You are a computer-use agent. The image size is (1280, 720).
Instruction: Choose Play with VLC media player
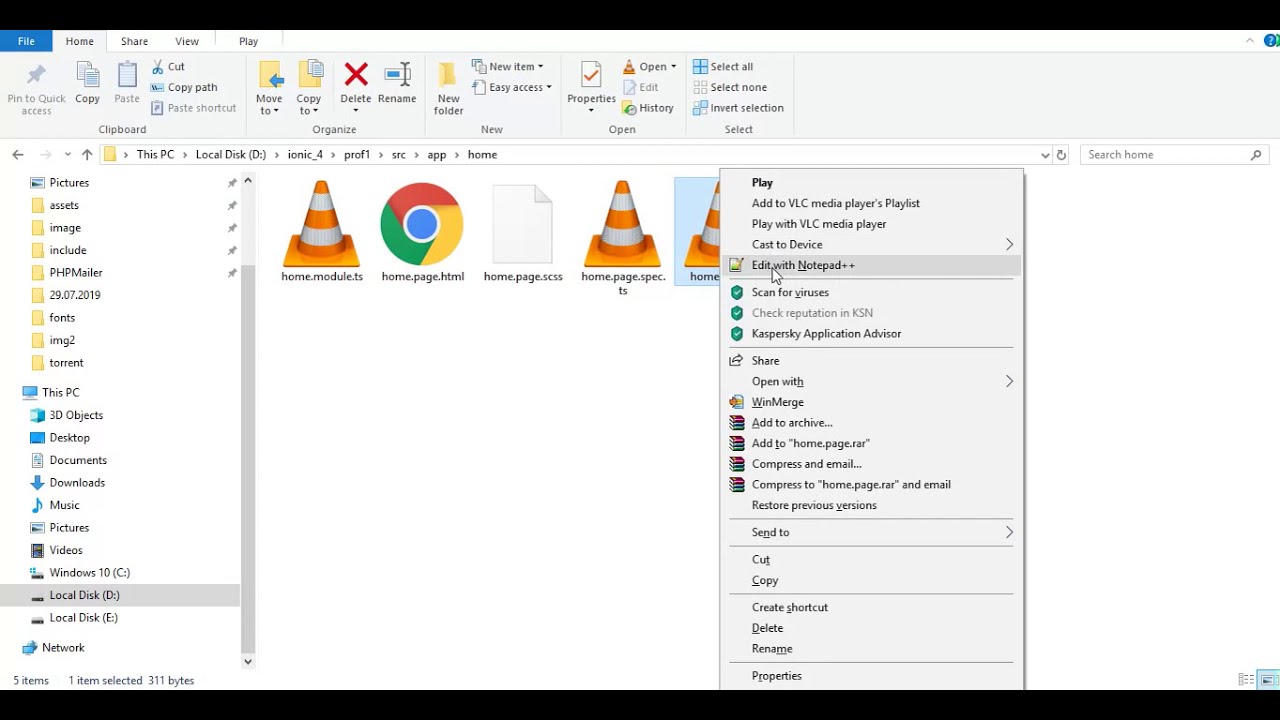point(871,224)
